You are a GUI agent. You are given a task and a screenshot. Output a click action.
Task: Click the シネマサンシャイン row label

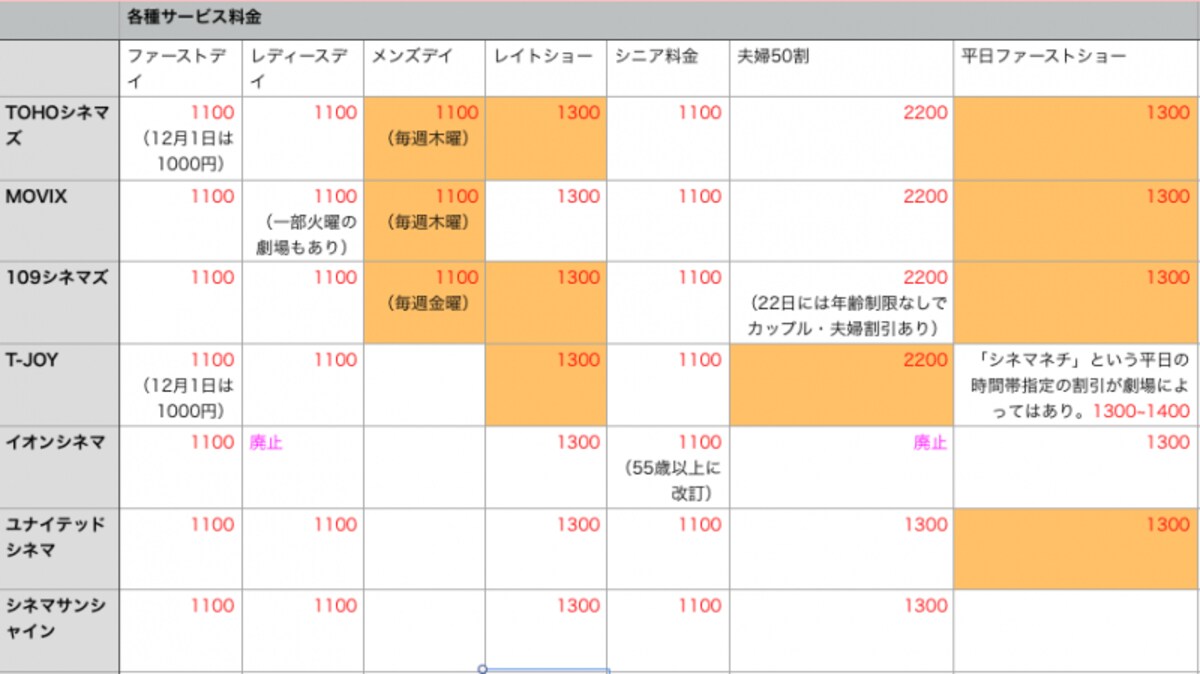pyautogui.click(x=60, y=631)
